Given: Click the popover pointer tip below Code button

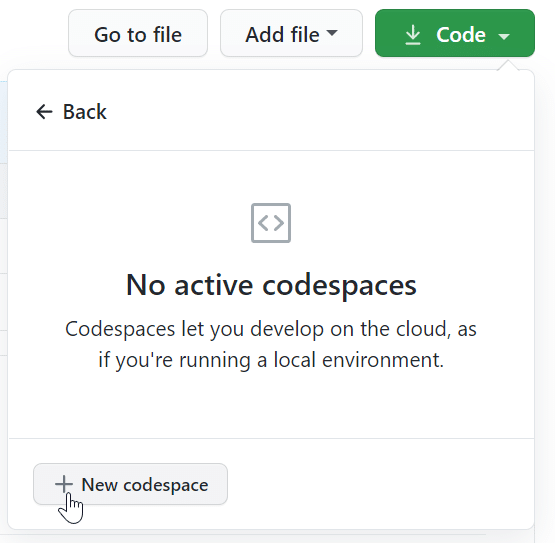Looking at the screenshot, I should 508,65.
